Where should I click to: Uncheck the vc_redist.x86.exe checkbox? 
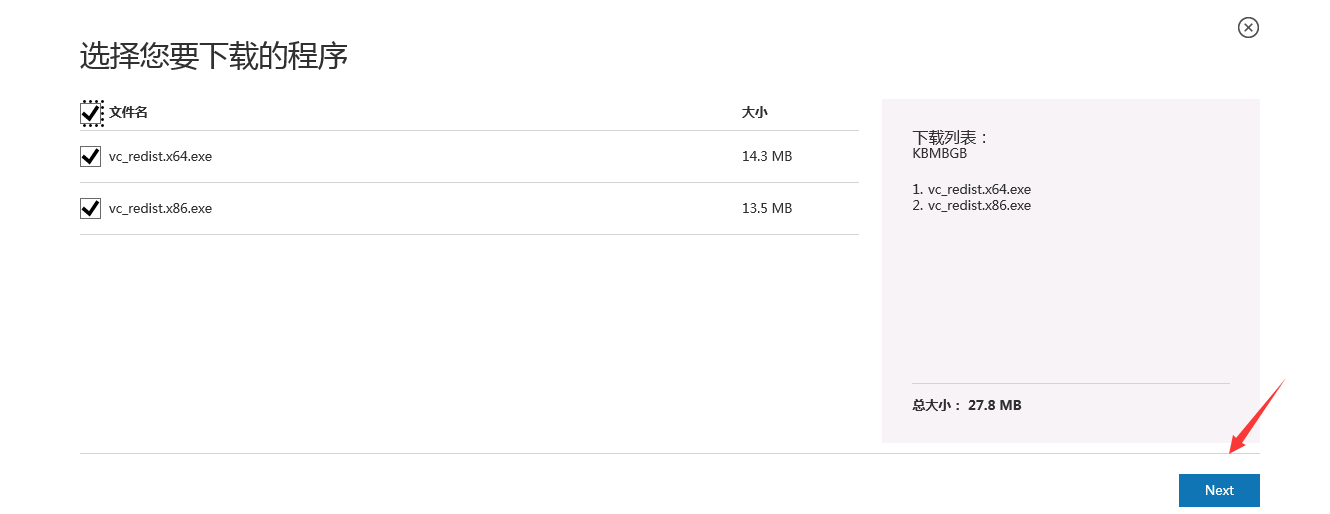[91, 208]
